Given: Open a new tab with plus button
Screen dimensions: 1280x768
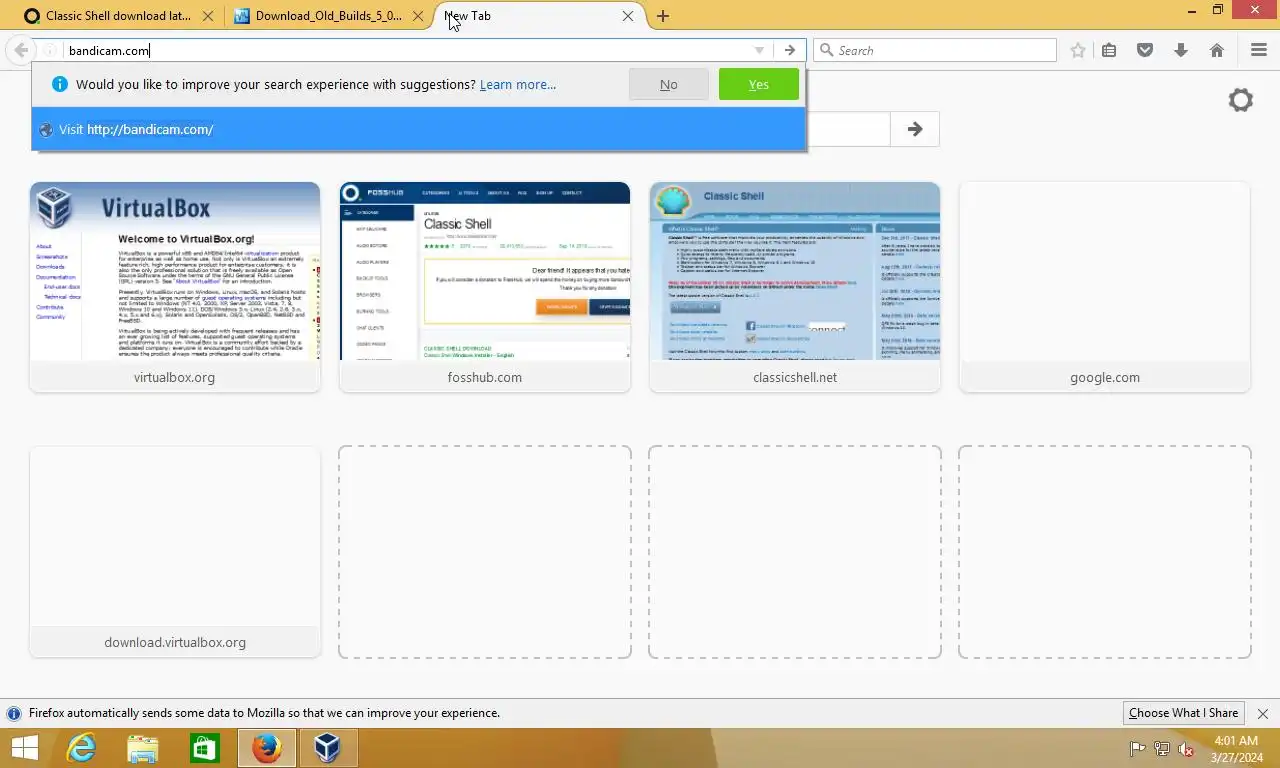Looking at the screenshot, I should tap(662, 16).
